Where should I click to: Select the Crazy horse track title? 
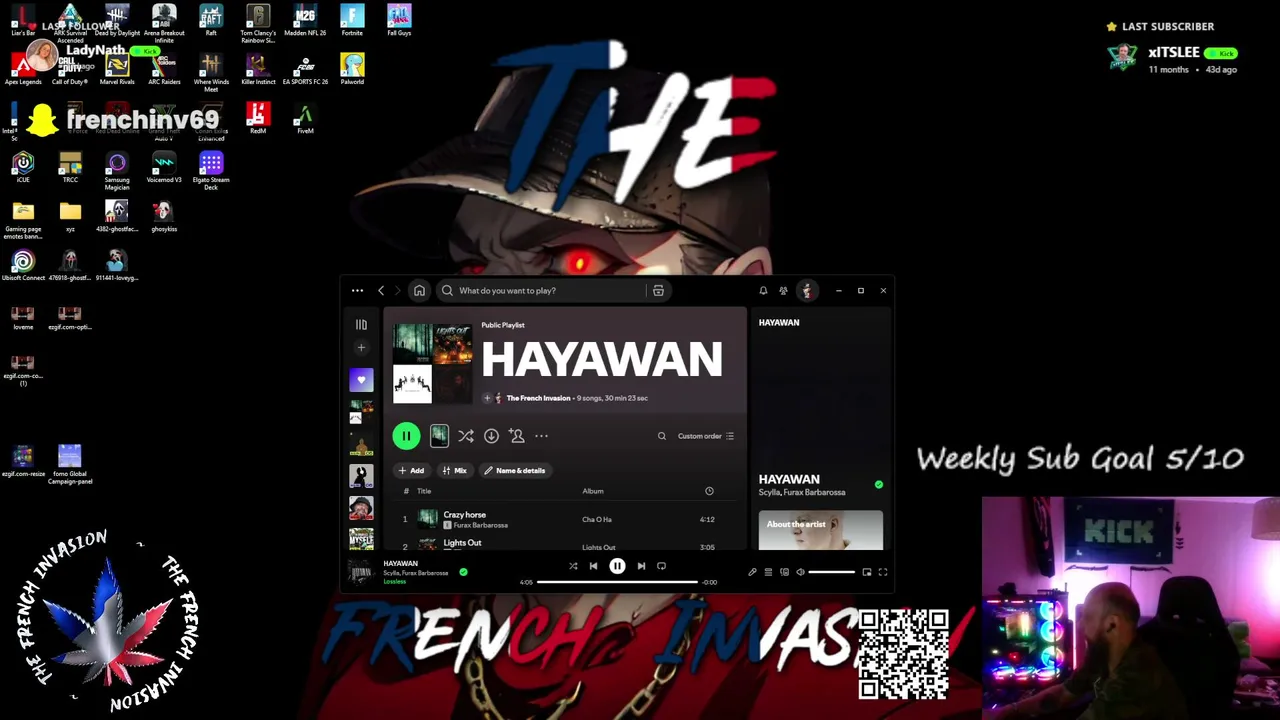[x=464, y=515]
